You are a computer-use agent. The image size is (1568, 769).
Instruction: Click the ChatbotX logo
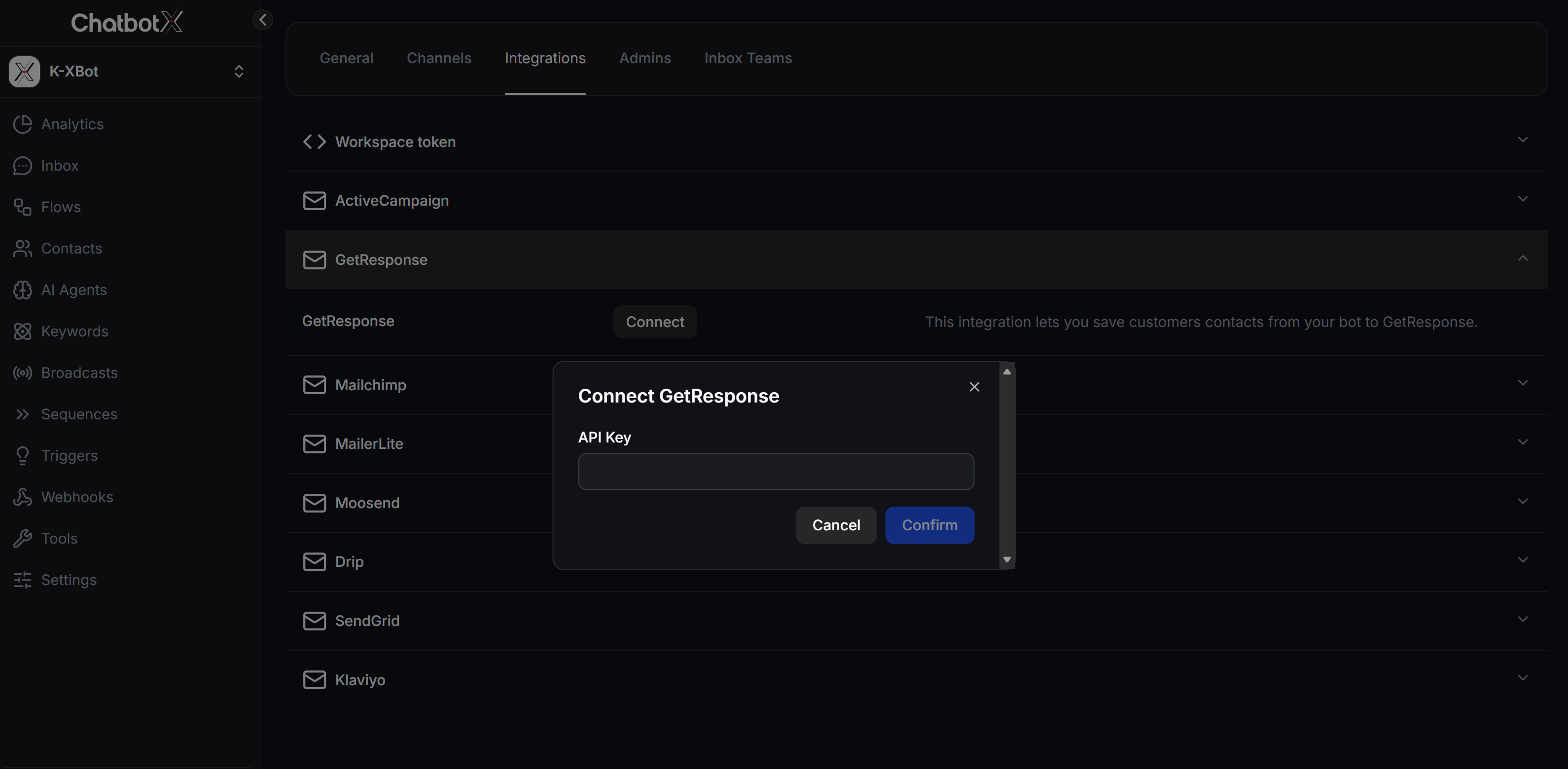coord(127,22)
